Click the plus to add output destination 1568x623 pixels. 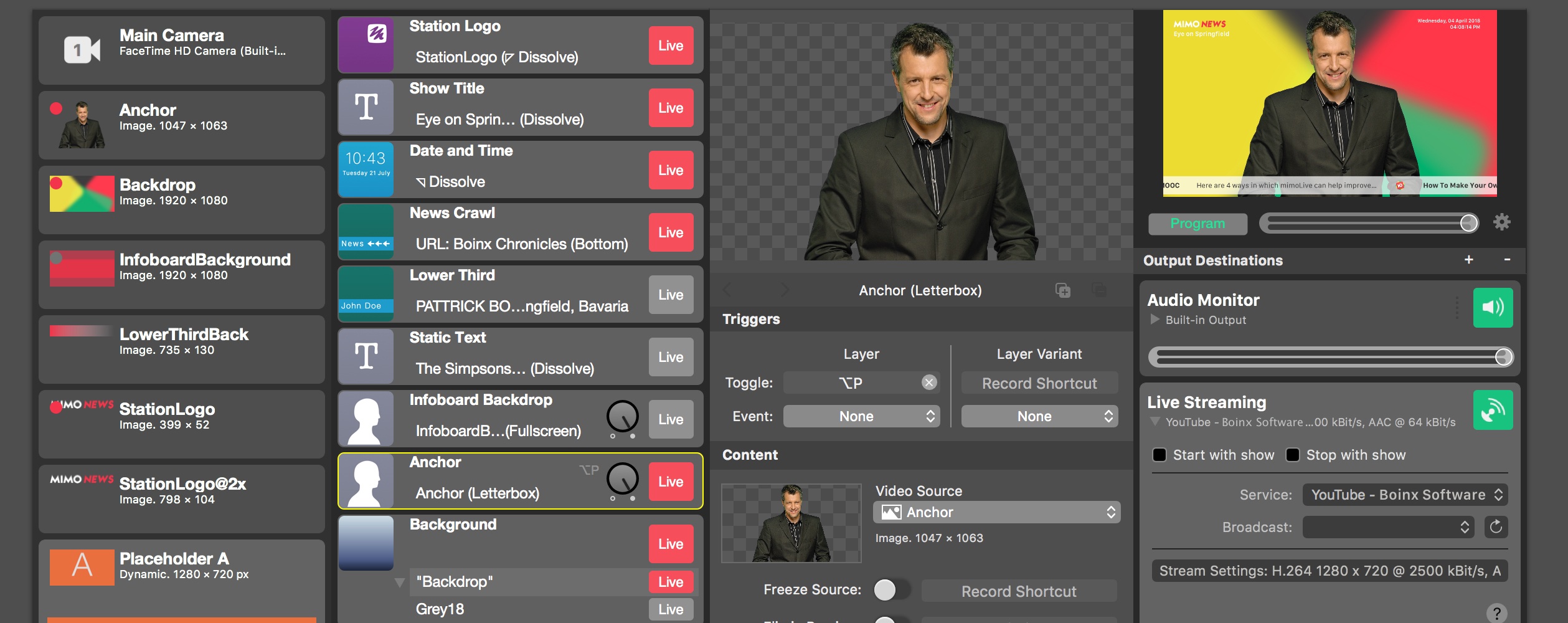(x=1468, y=260)
